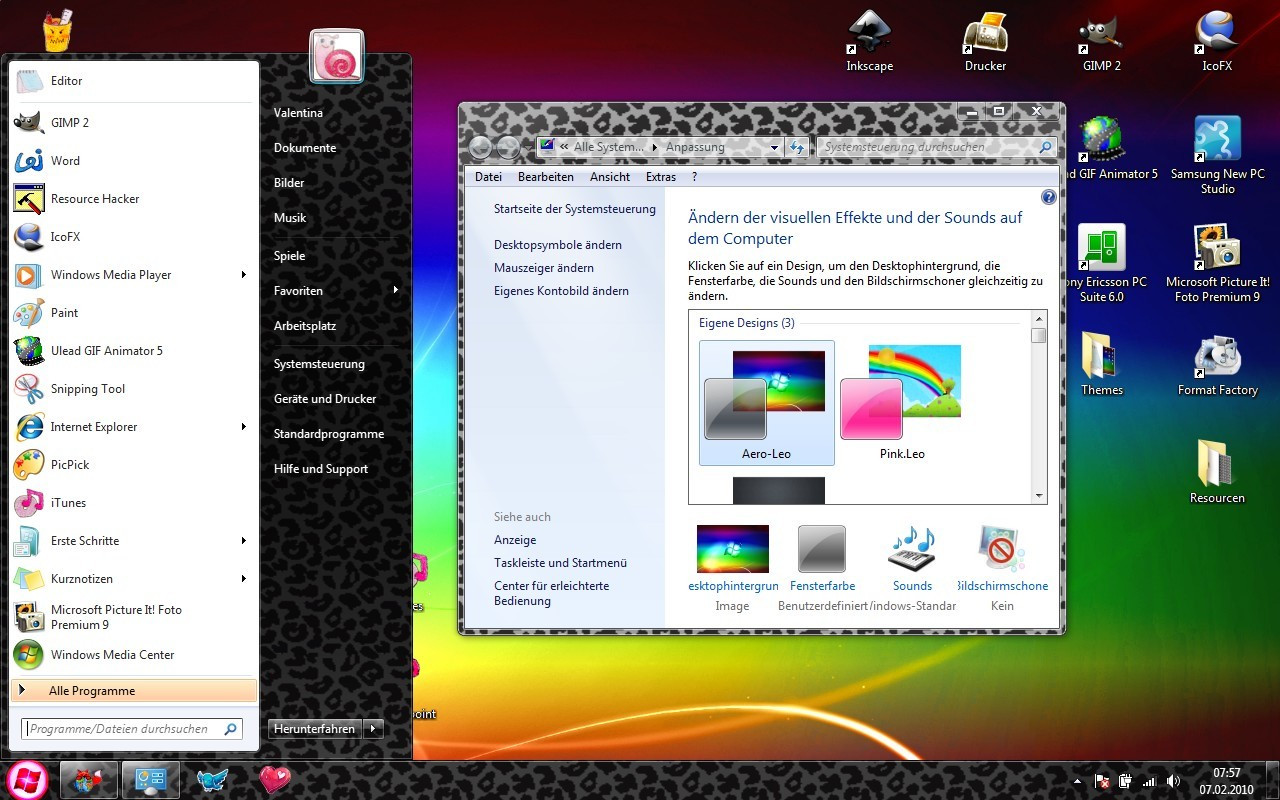Open Dokumente in Start menu right pane
The width and height of the screenshot is (1280, 800).
[x=305, y=148]
